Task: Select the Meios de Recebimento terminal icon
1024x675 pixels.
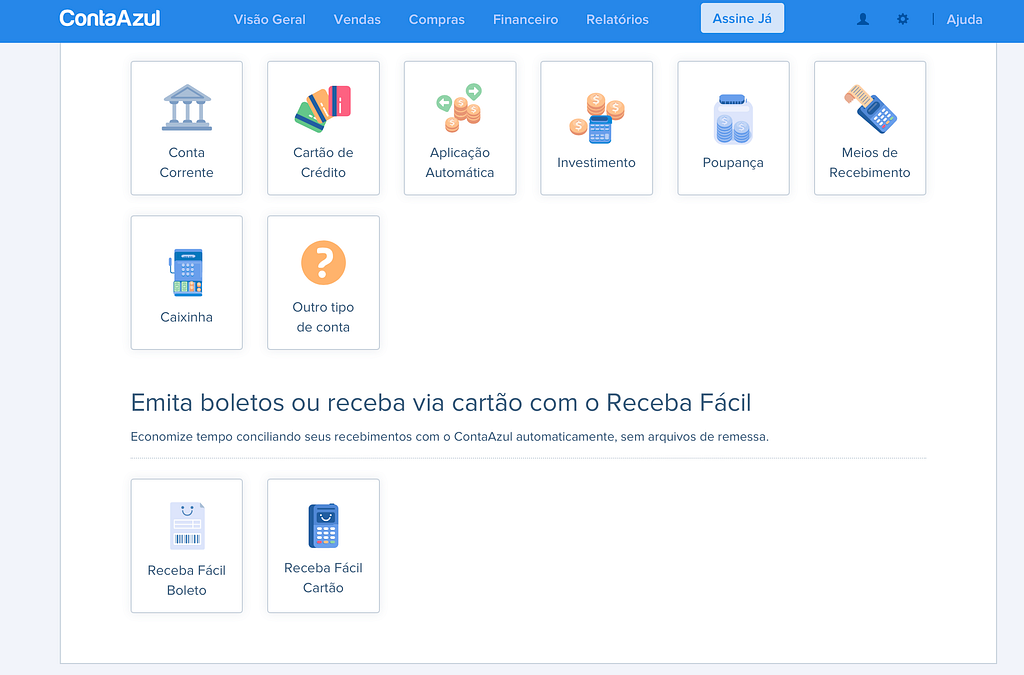Action: [870, 108]
